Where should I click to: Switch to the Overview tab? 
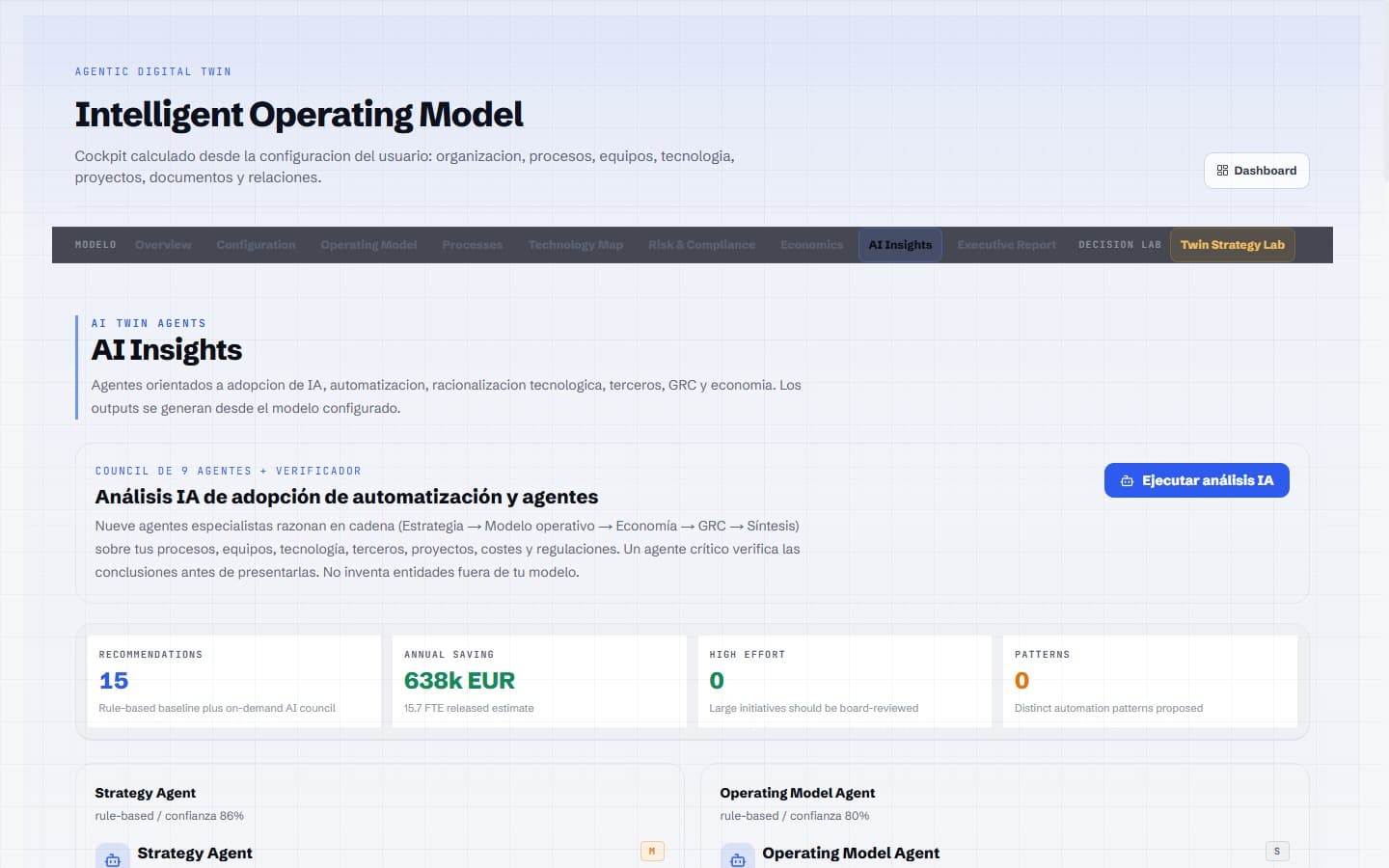pos(163,245)
